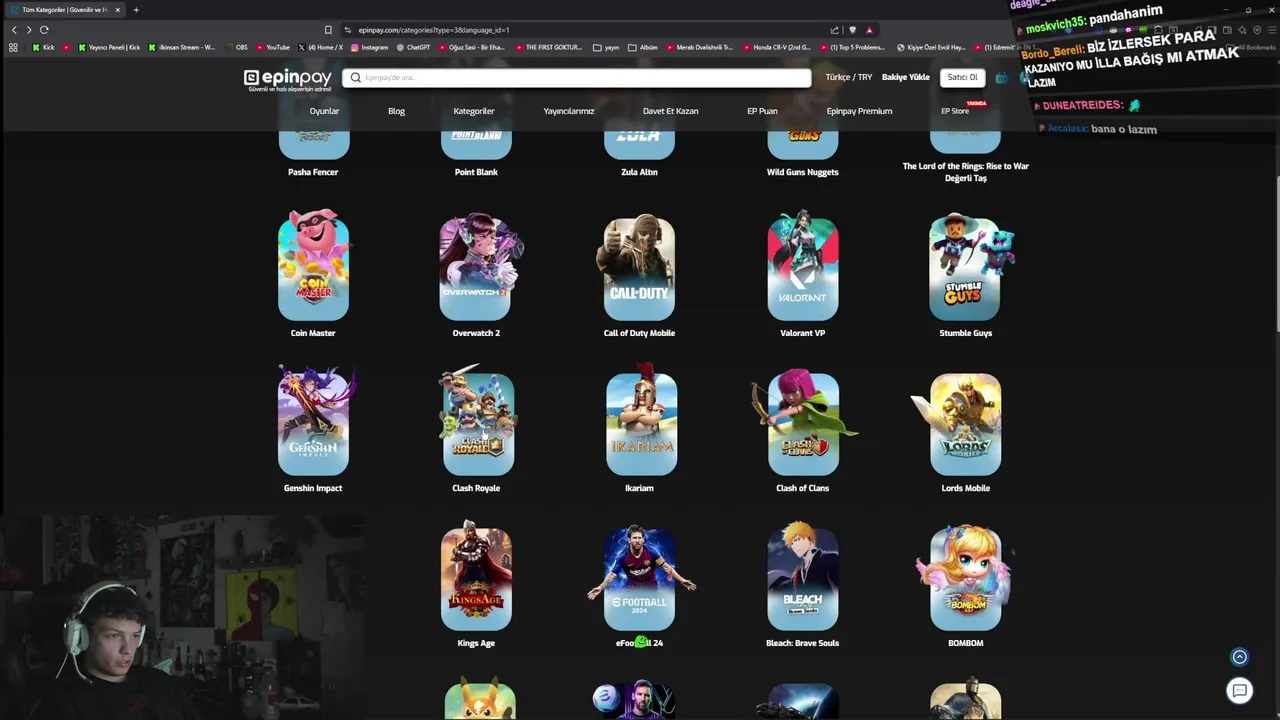This screenshot has height=720, width=1280.
Task: Open the Brave Shields lion icon
Action: [x=852, y=30]
